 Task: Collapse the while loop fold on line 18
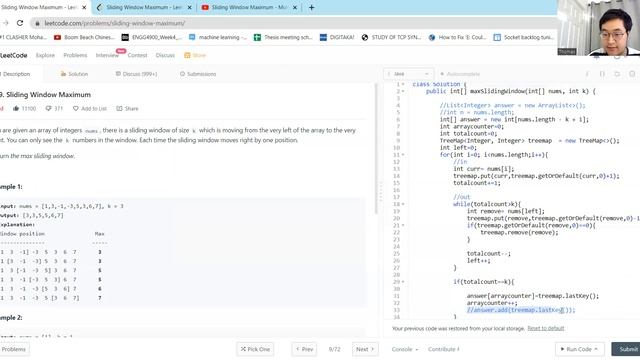[403, 204]
